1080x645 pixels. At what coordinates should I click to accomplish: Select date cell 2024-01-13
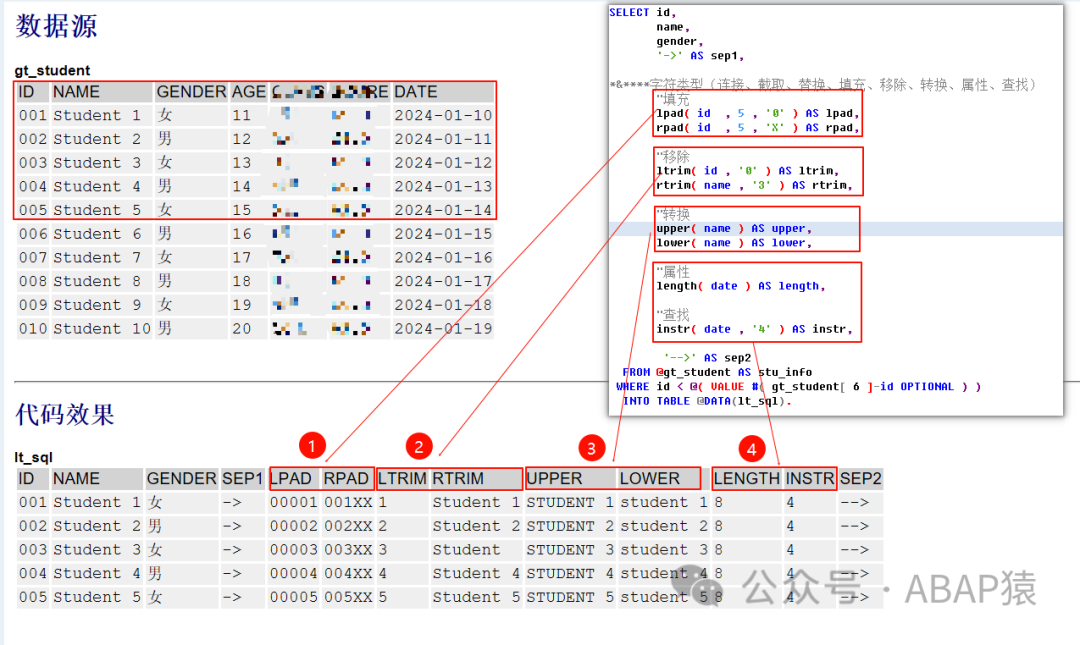coord(443,186)
